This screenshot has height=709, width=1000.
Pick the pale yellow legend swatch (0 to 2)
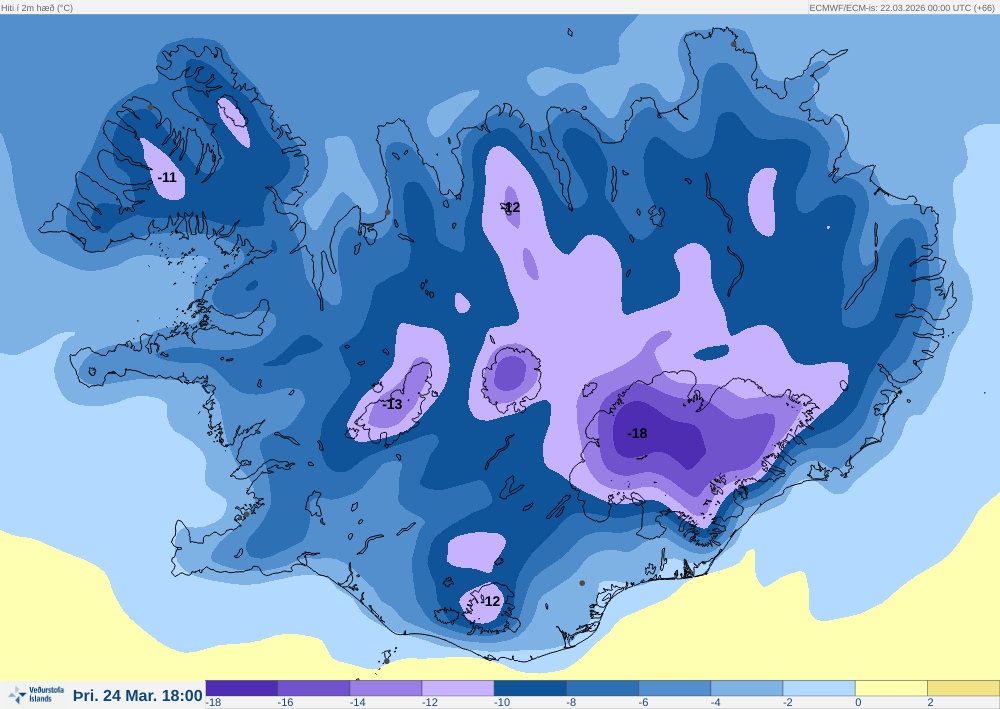(891, 688)
